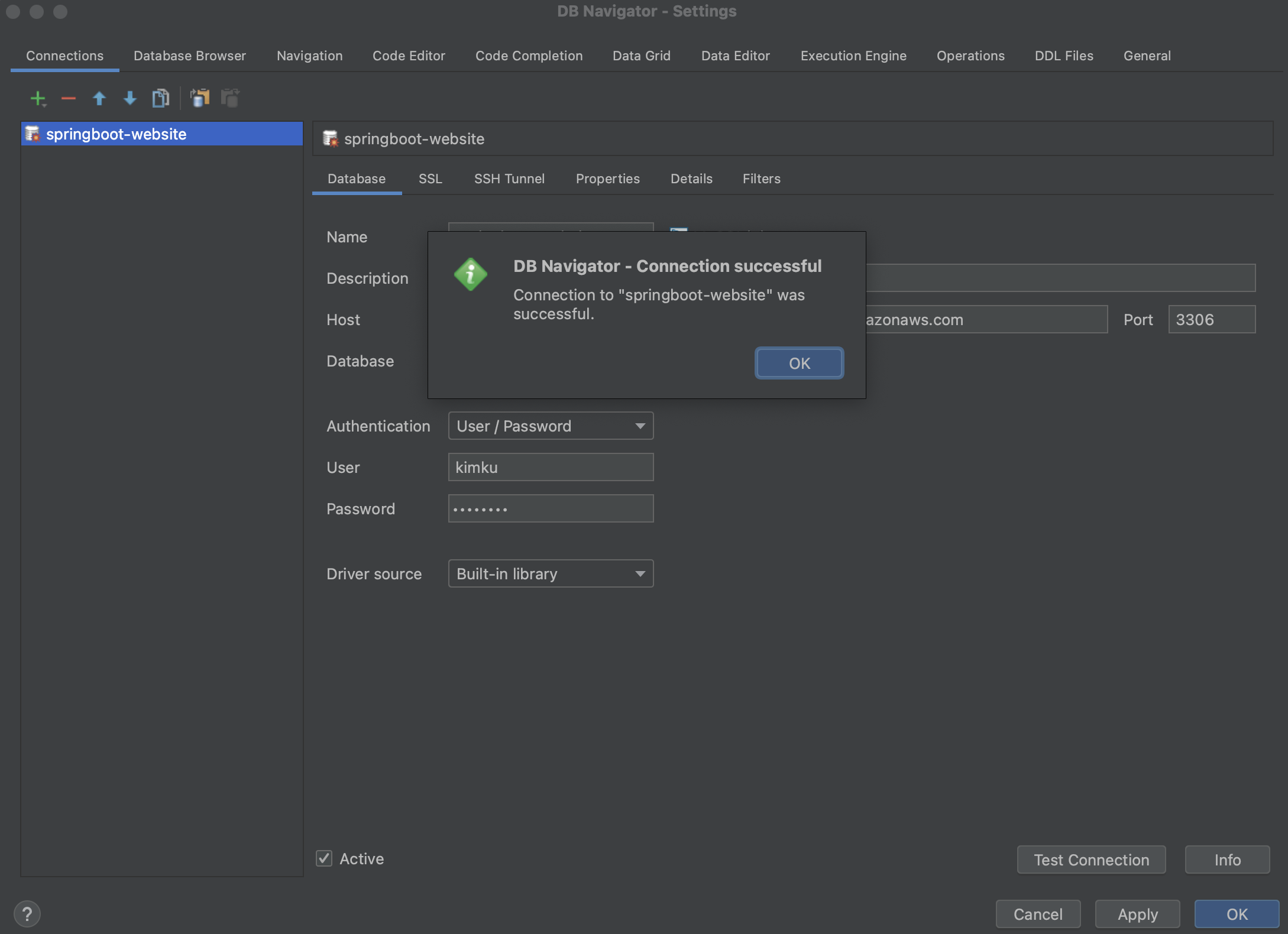Remove the selected connection with minus icon
1288x934 pixels.
pos(69,98)
